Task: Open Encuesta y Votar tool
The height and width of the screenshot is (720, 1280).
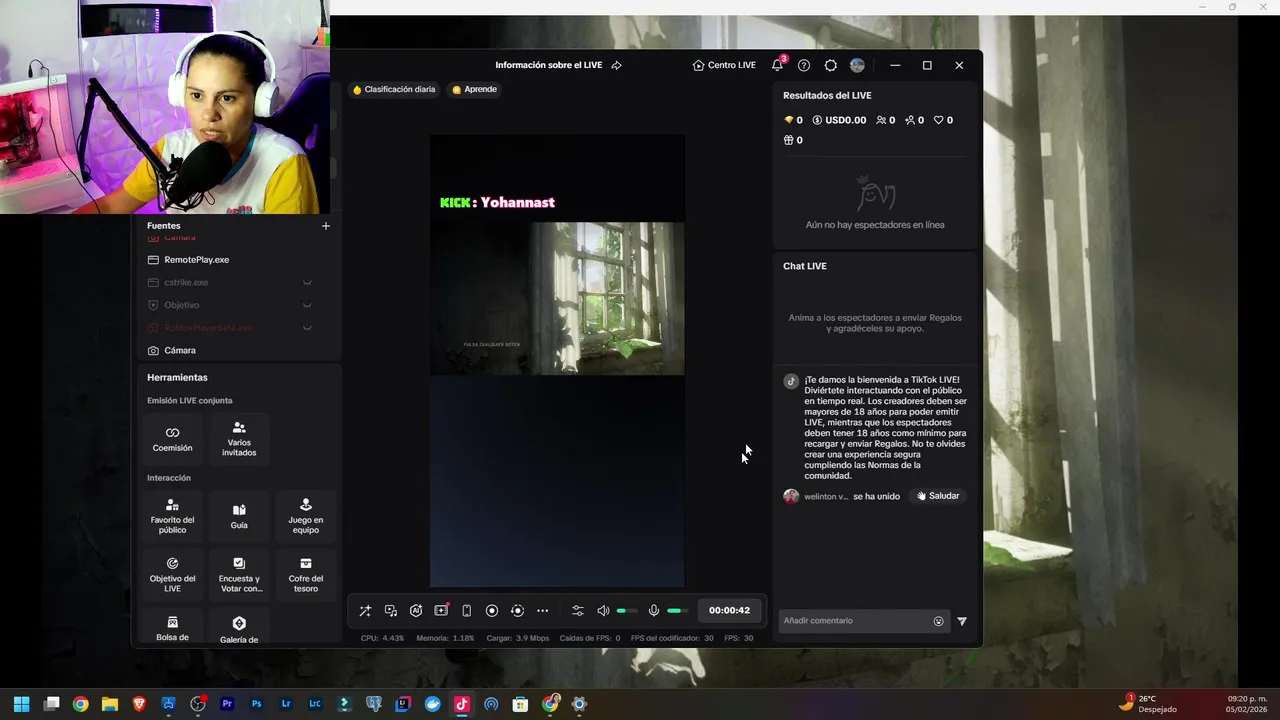Action: click(239, 575)
